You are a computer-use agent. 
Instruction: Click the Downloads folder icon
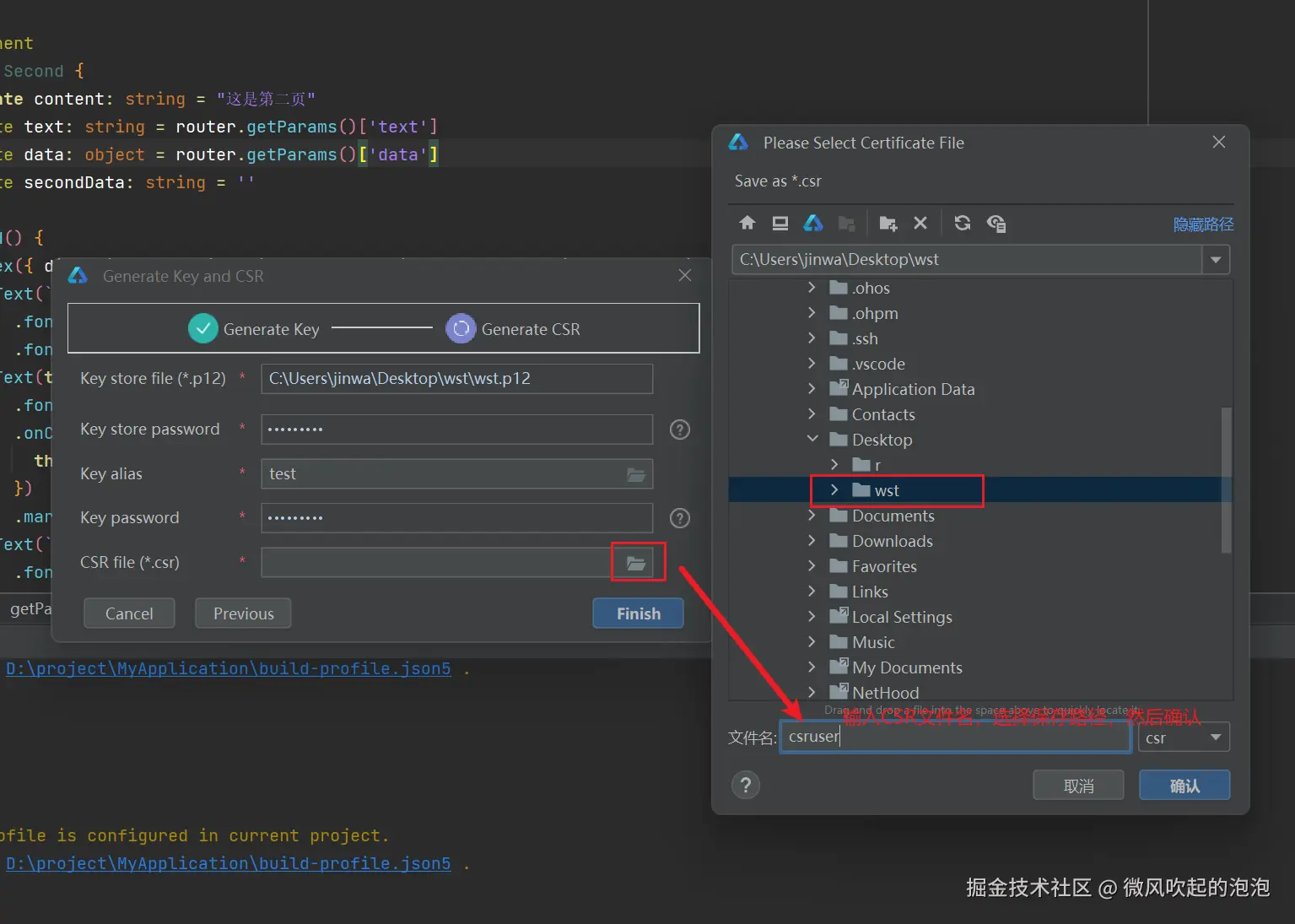pos(839,541)
